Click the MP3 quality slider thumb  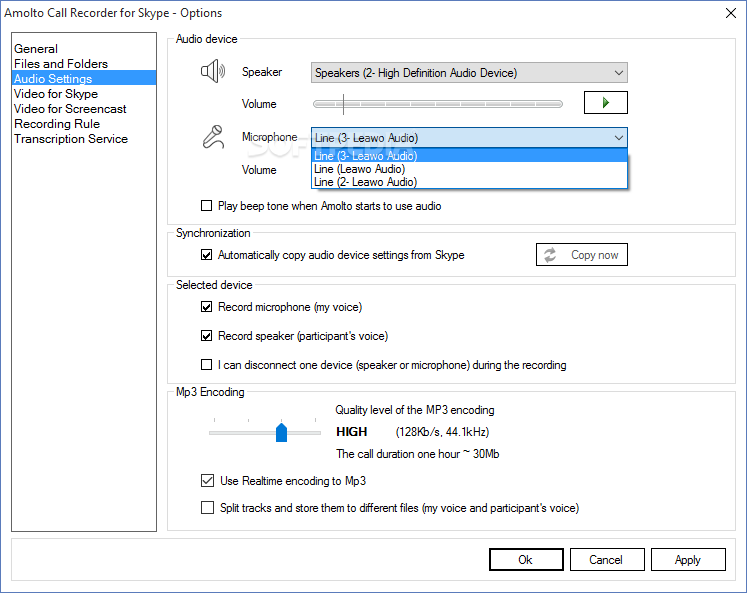pyautogui.click(x=282, y=432)
